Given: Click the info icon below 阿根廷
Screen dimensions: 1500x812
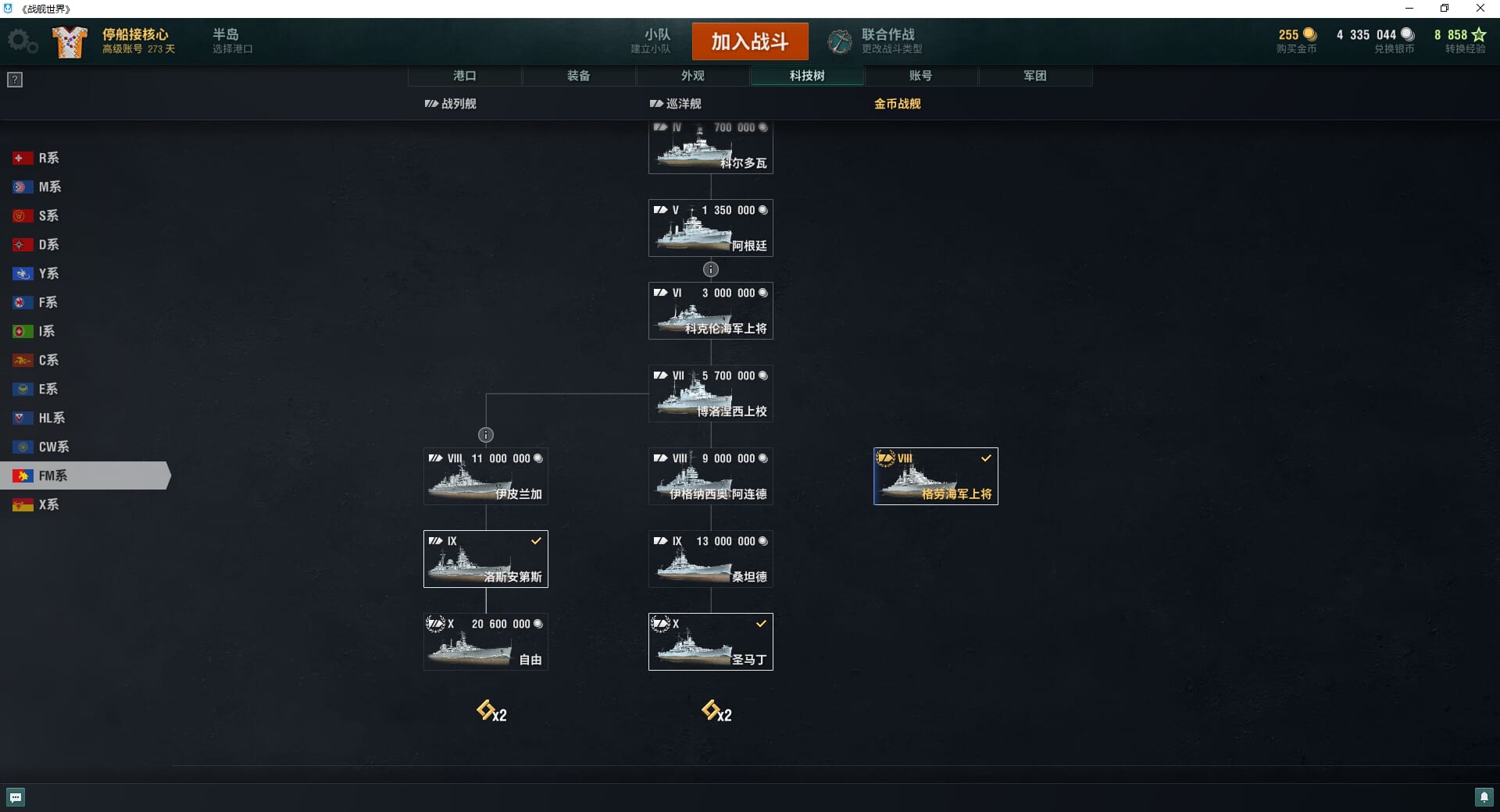Looking at the screenshot, I should [711, 269].
